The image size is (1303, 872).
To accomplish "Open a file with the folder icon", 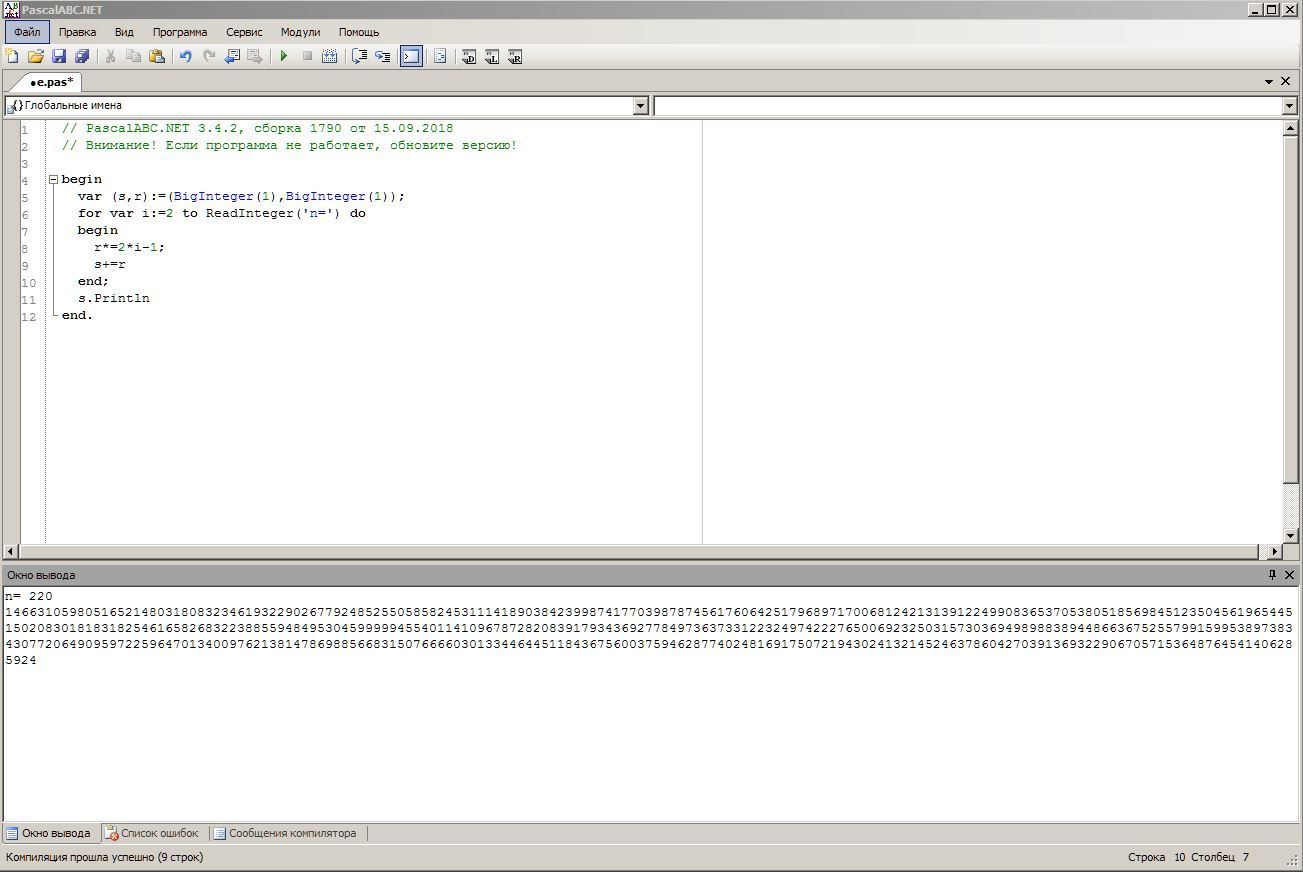I will click(x=35, y=57).
